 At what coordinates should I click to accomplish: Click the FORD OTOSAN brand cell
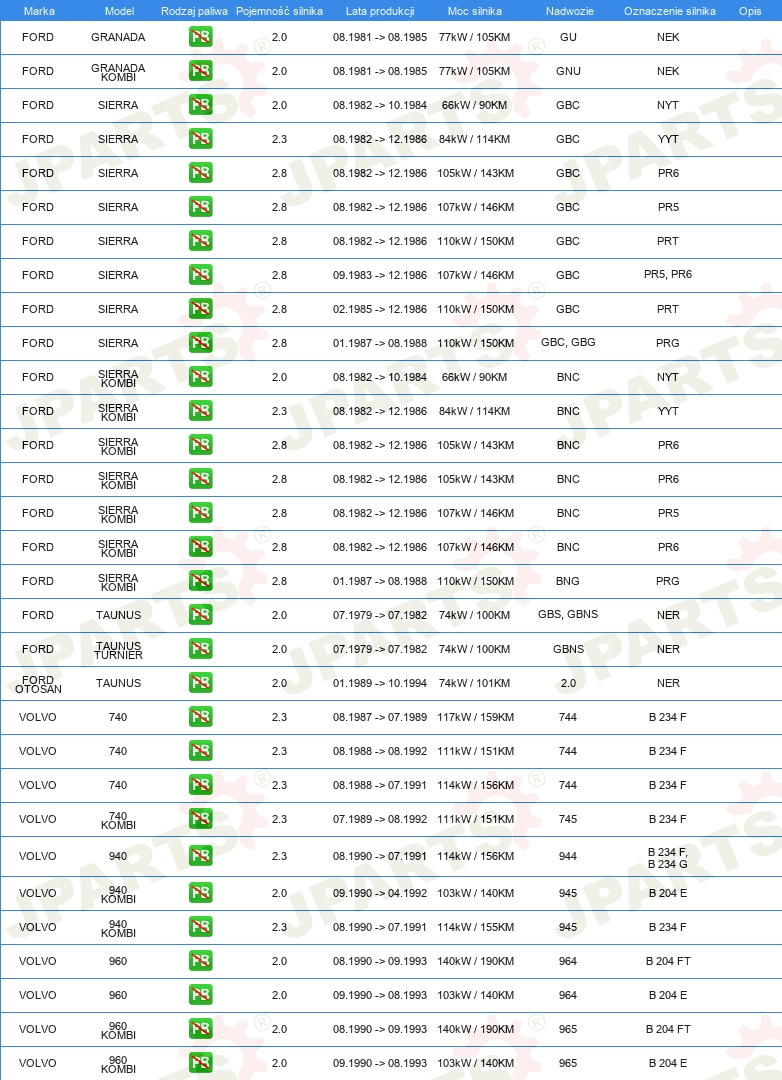tap(39, 685)
